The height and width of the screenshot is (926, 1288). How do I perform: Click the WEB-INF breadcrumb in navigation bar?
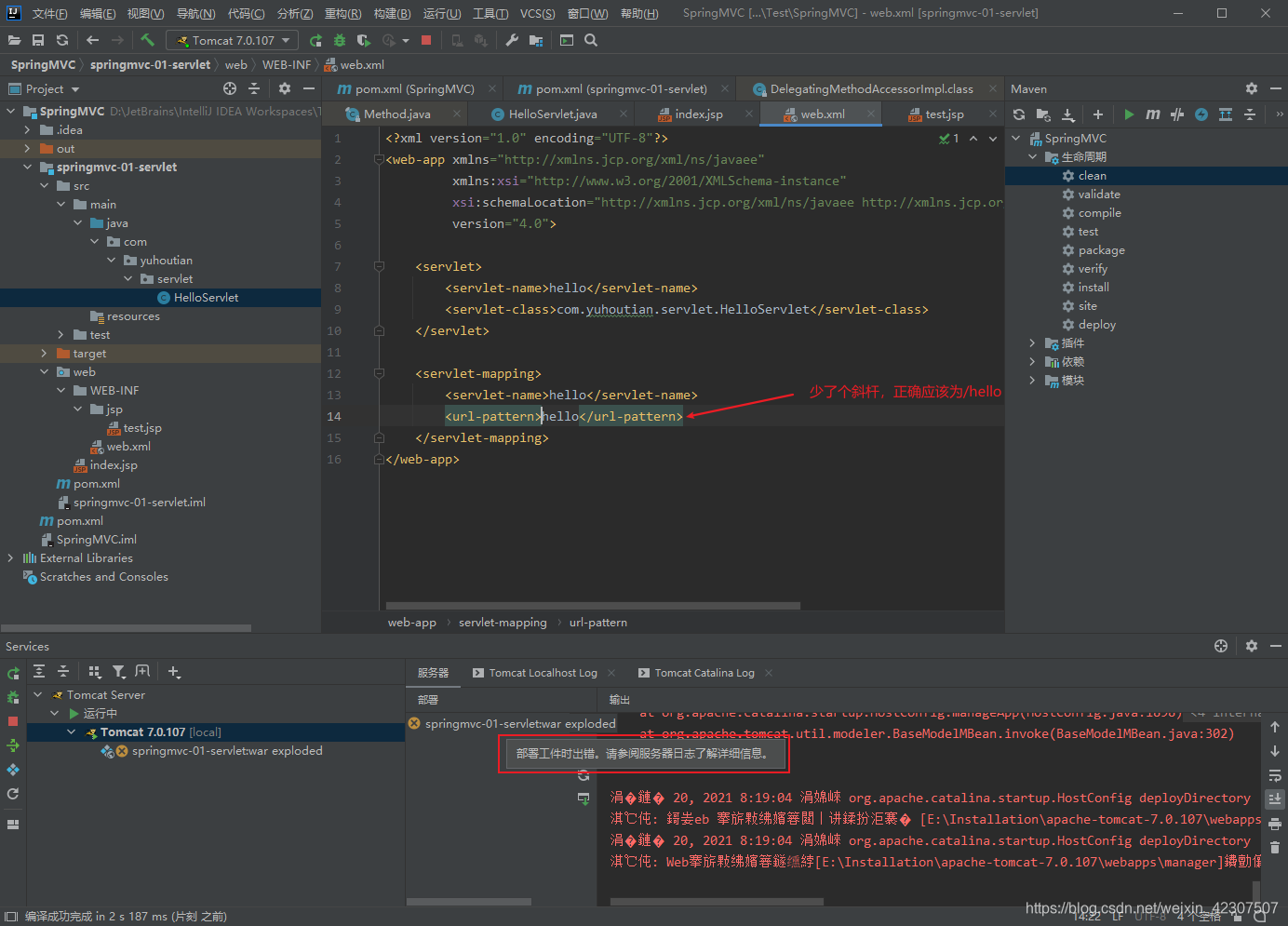(x=287, y=65)
